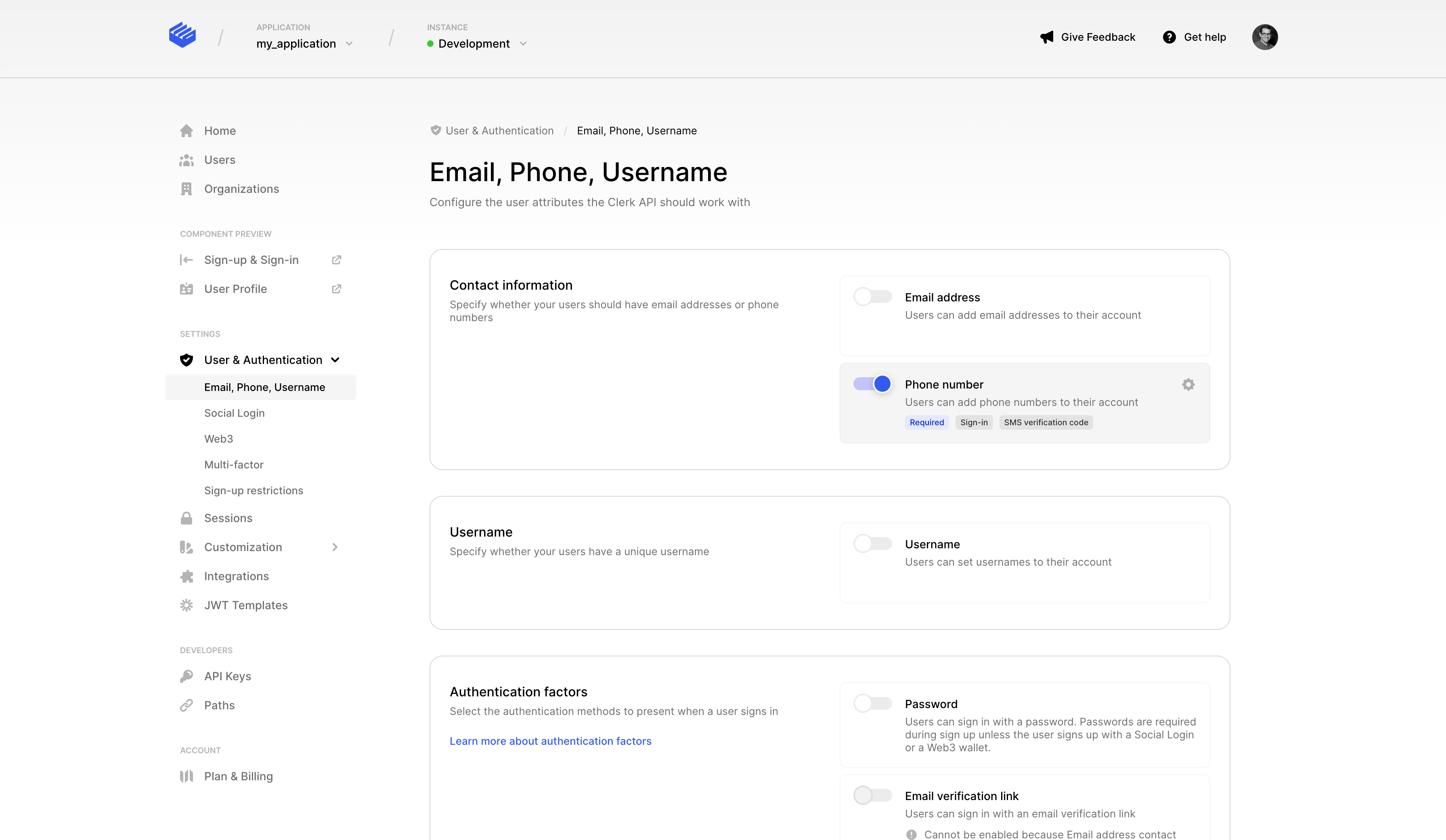Image resolution: width=1446 pixels, height=840 pixels.
Task: Click the Clerk logo icon
Action: click(182, 35)
